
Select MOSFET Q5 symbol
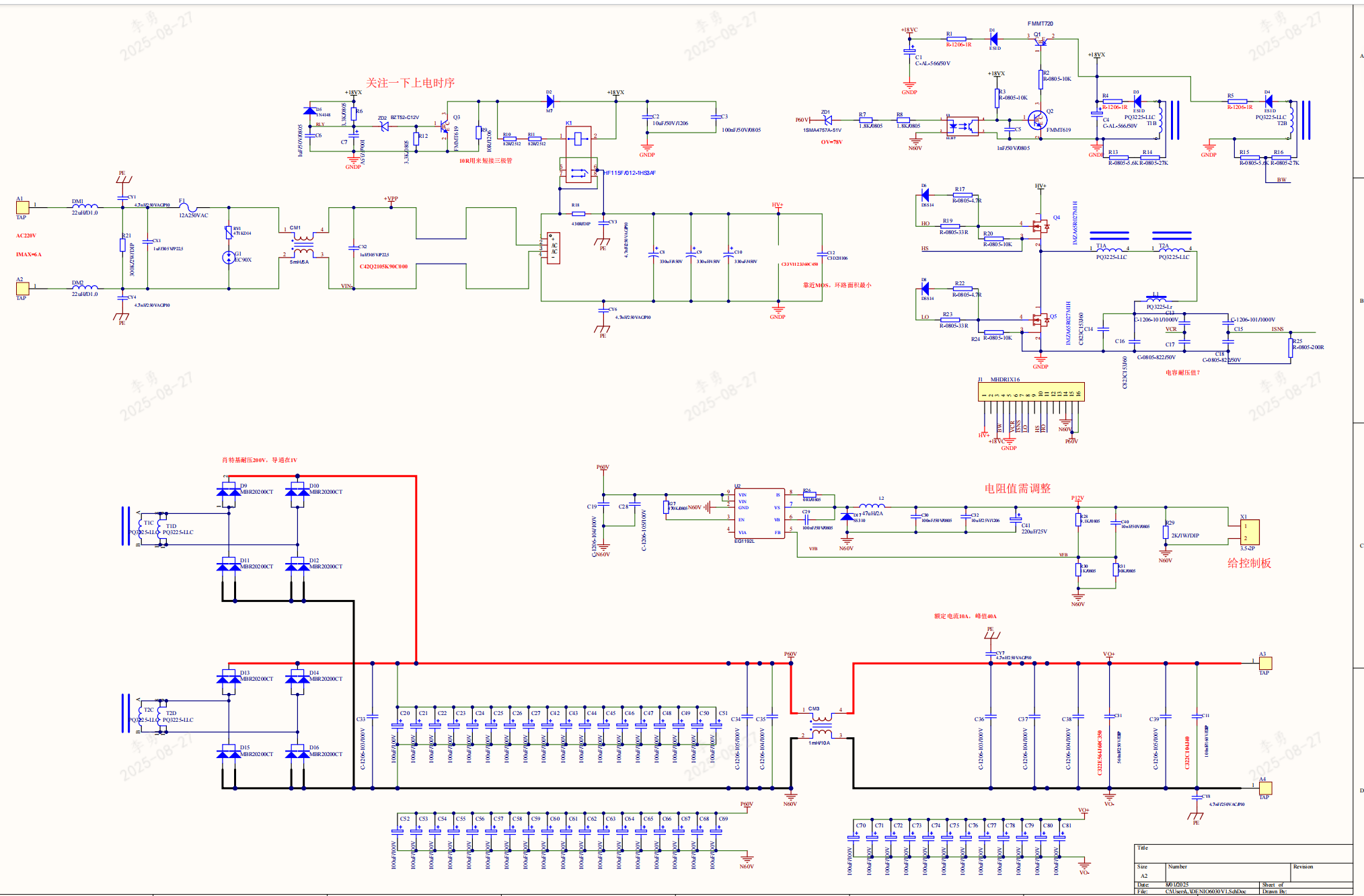(x=1040, y=320)
